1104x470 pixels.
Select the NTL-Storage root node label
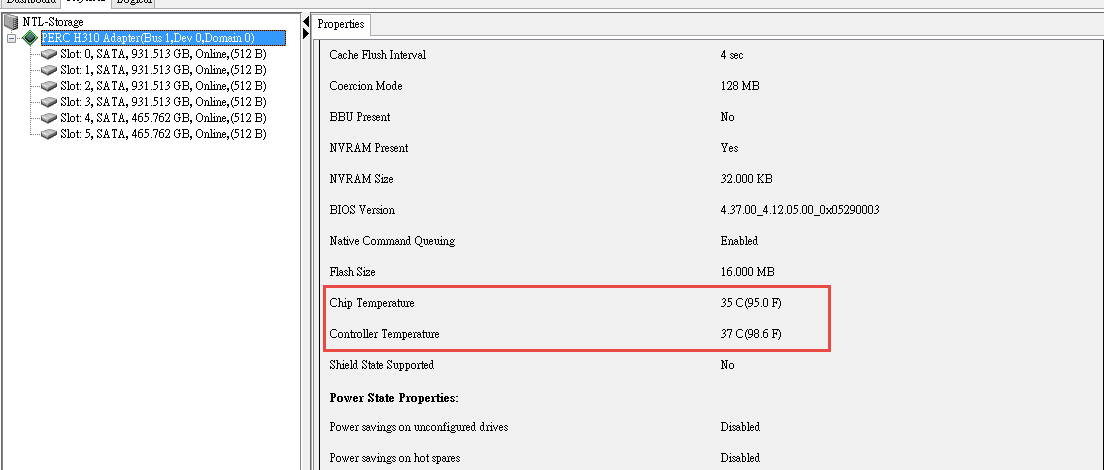pos(53,22)
